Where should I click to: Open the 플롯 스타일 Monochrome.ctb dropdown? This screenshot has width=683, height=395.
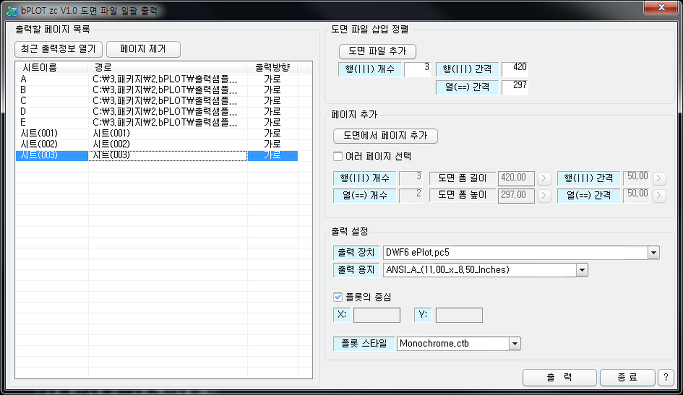pyautogui.click(x=514, y=344)
